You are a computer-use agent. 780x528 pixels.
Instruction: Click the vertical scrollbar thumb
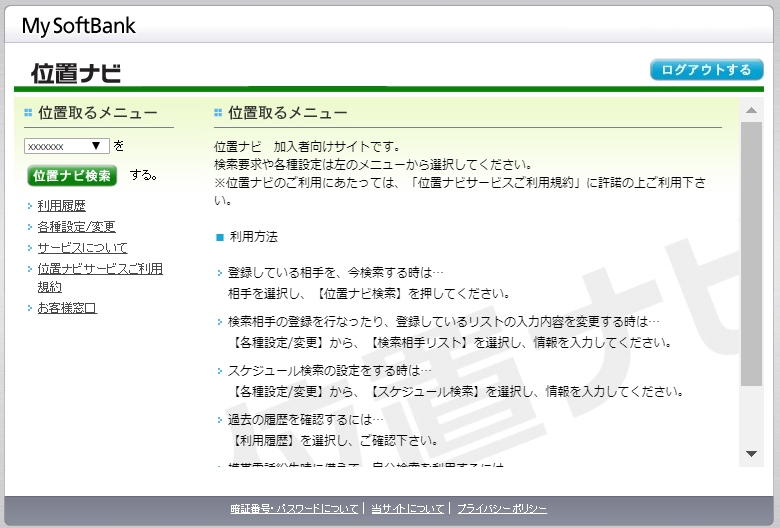click(751, 254)
